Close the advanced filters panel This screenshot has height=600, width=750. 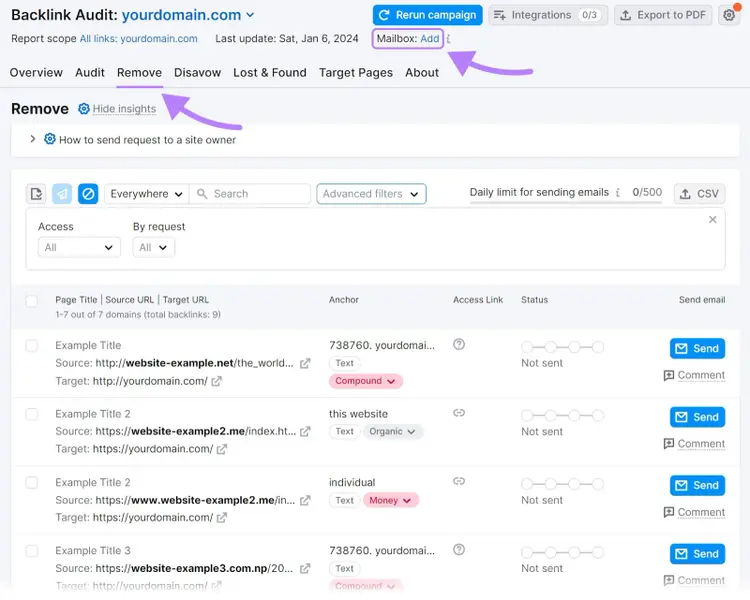712,219
